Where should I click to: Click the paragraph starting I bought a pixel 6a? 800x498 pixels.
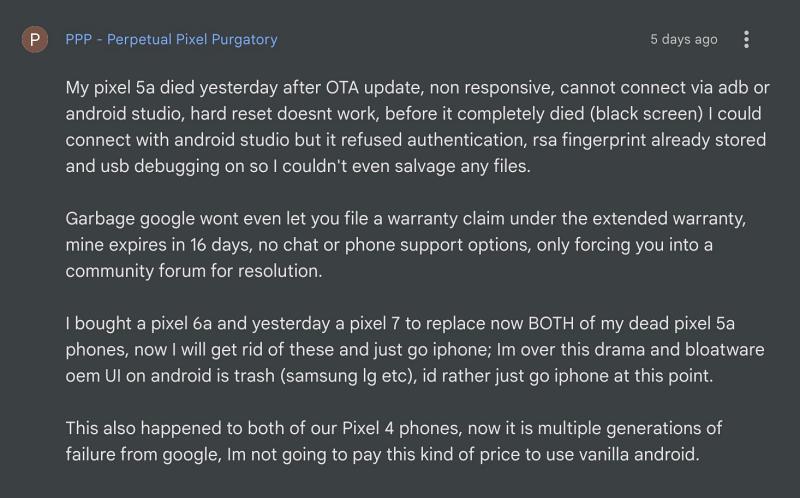pos(415,350)
